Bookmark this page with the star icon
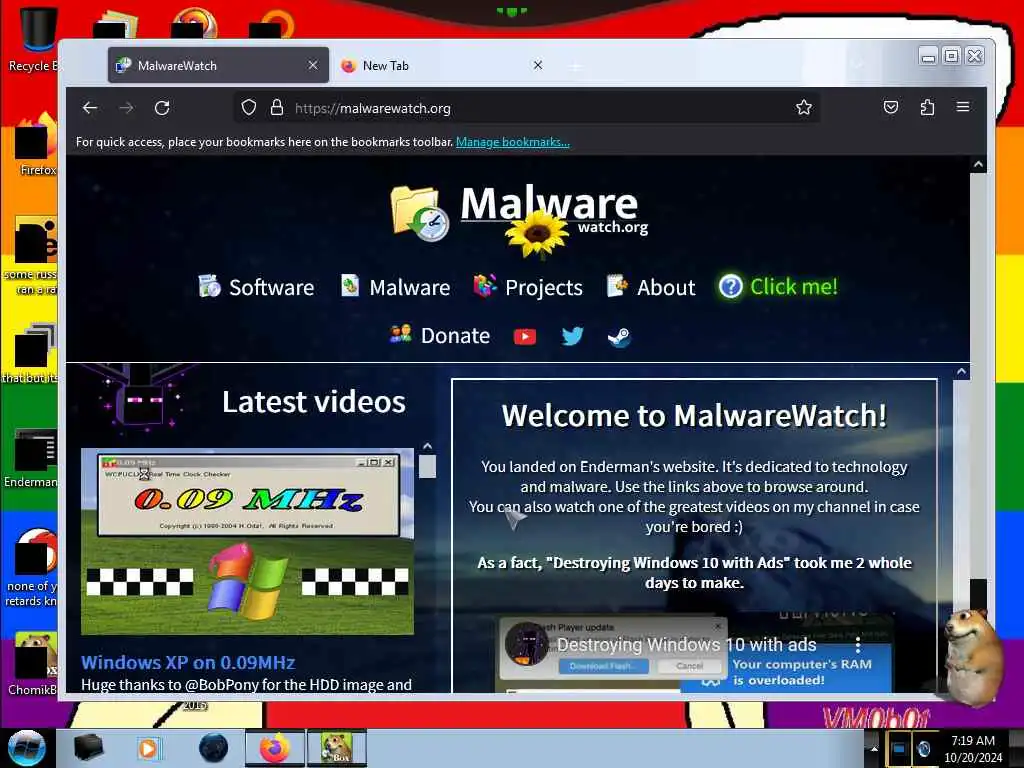The height and width of the screenshot is (768, 1024). 804,108
